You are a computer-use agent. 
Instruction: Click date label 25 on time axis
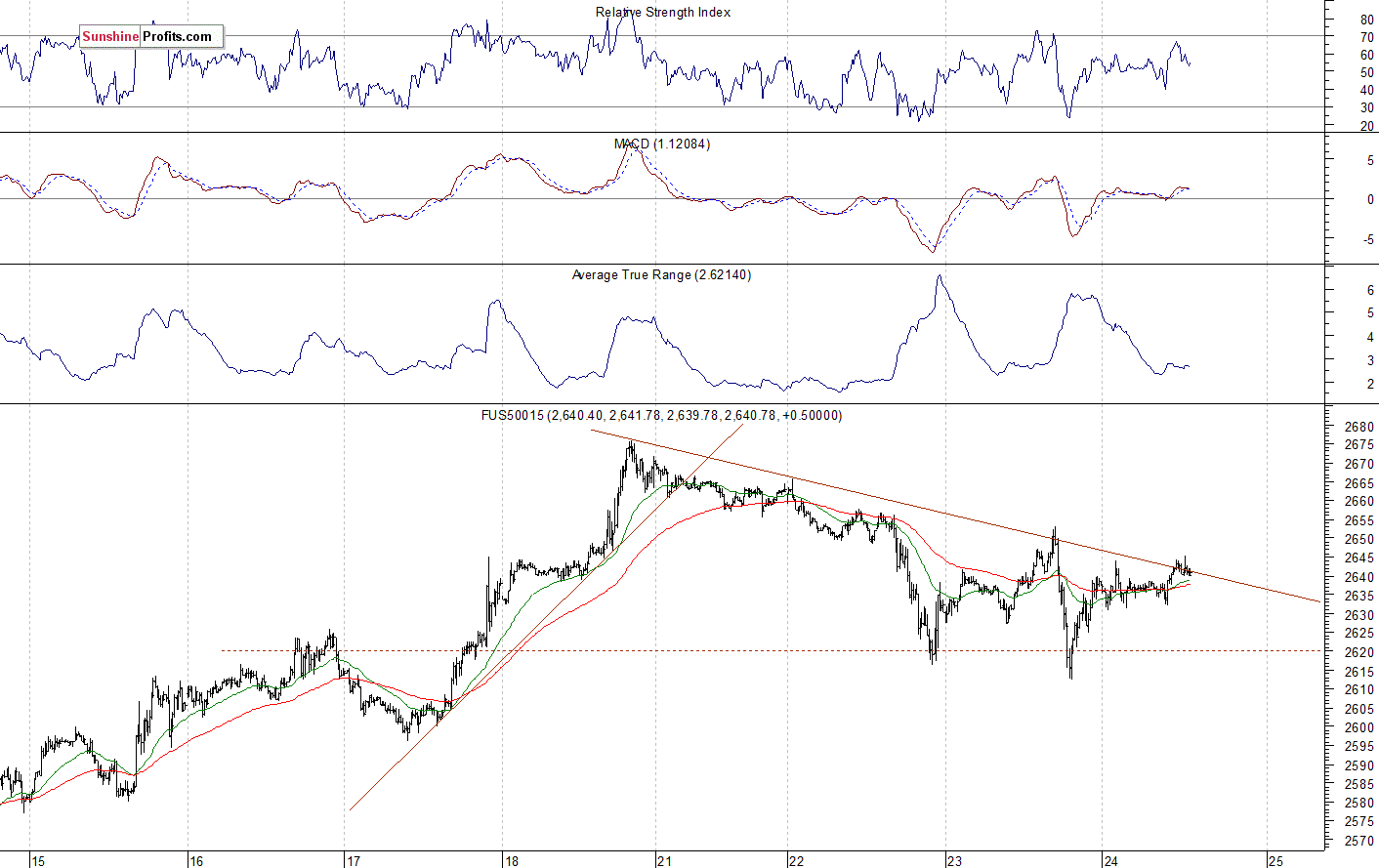point(1275,861)
